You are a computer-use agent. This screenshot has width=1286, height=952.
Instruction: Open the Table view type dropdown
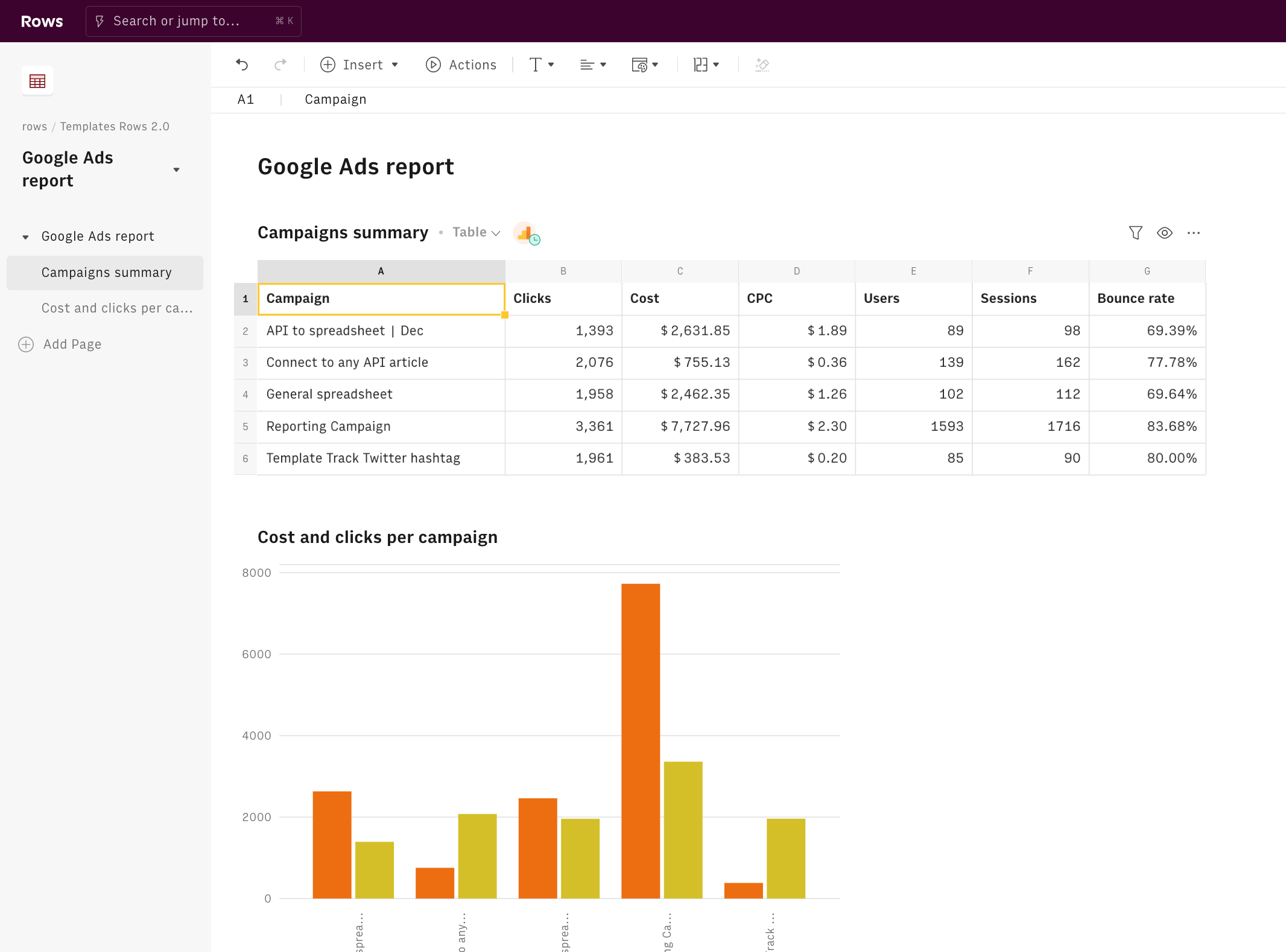coord(476,232)
